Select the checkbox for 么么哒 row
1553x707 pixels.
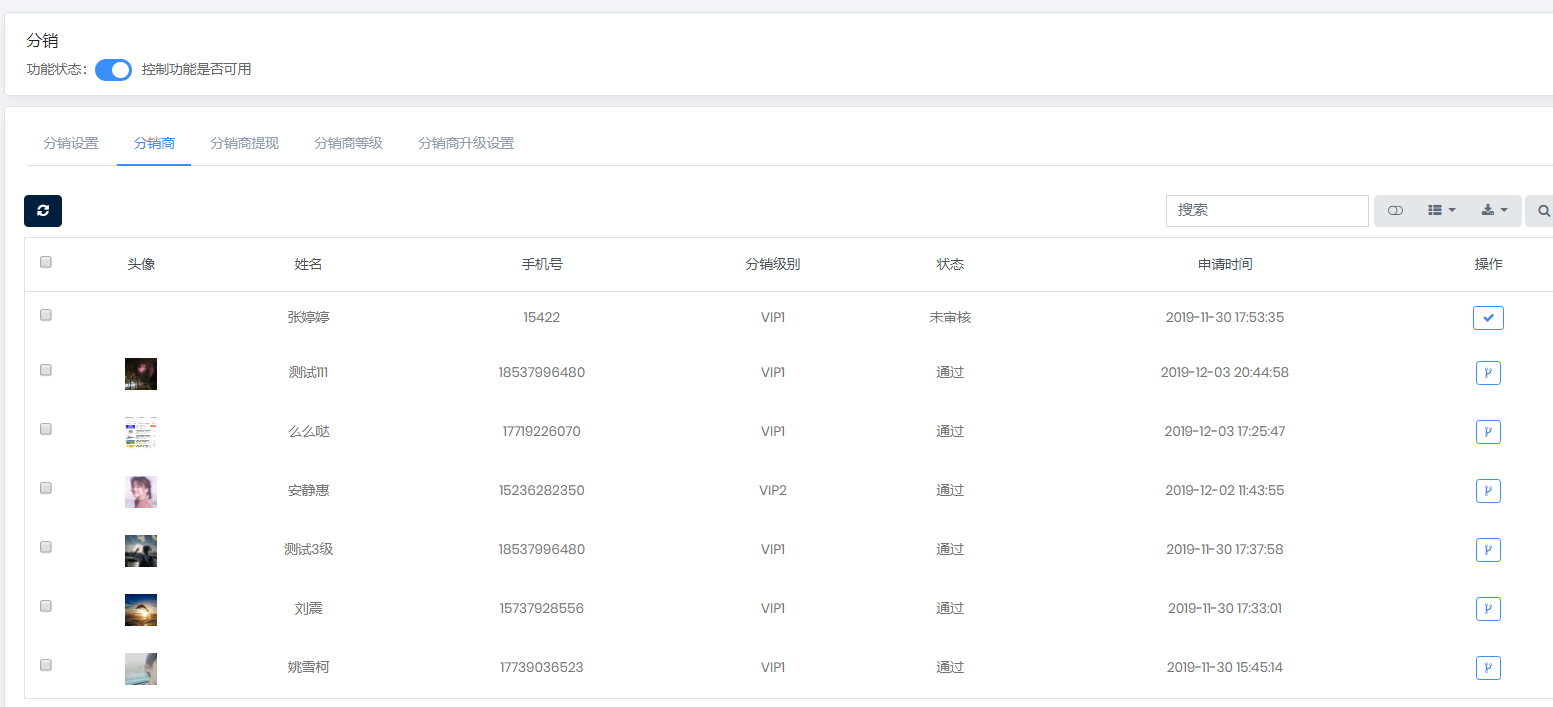click(46, 429)
